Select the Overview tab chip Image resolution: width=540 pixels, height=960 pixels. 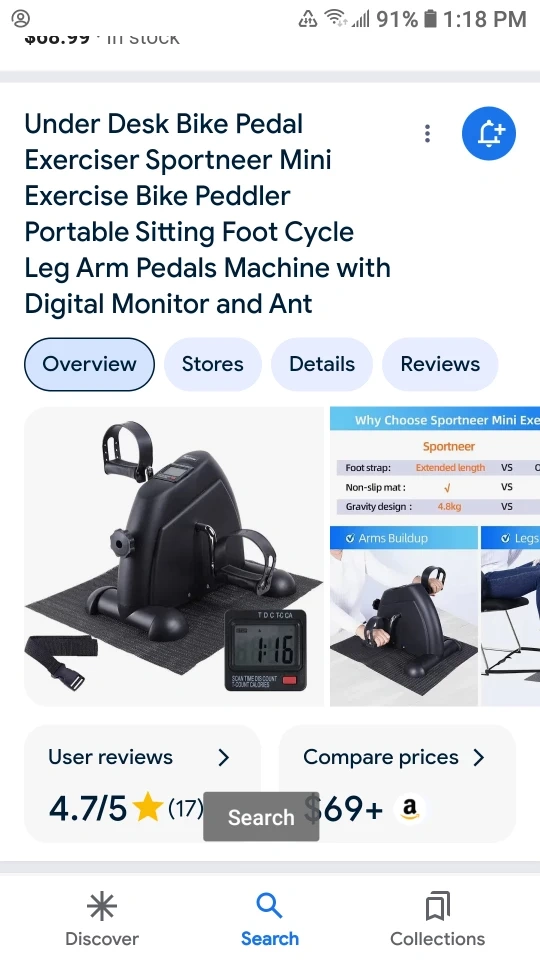[89, 364]
